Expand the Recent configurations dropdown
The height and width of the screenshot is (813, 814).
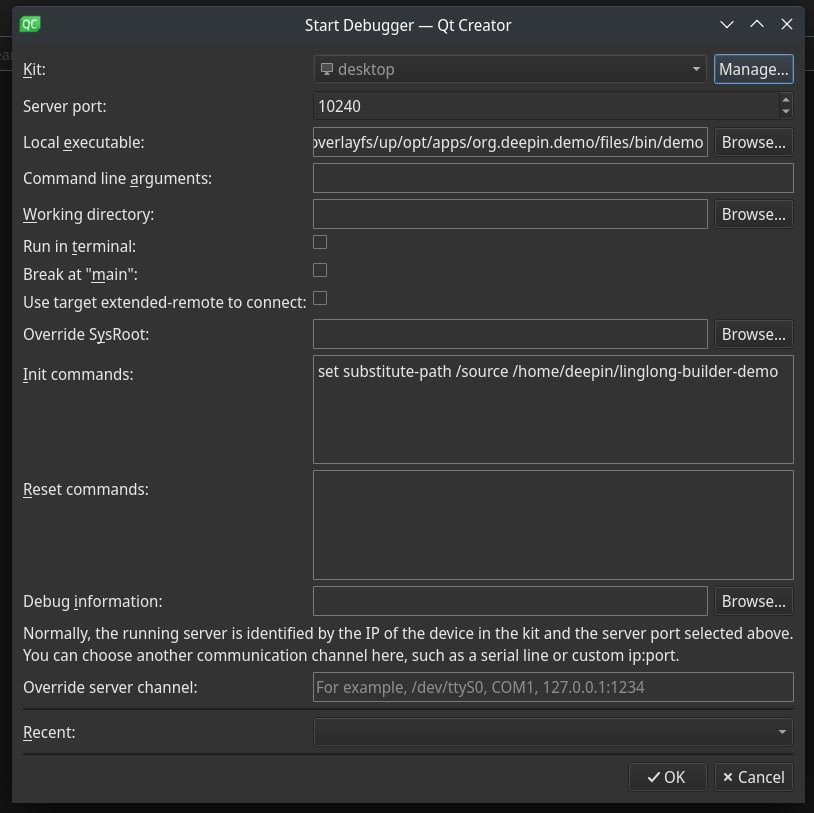click(x=553, y=732)
